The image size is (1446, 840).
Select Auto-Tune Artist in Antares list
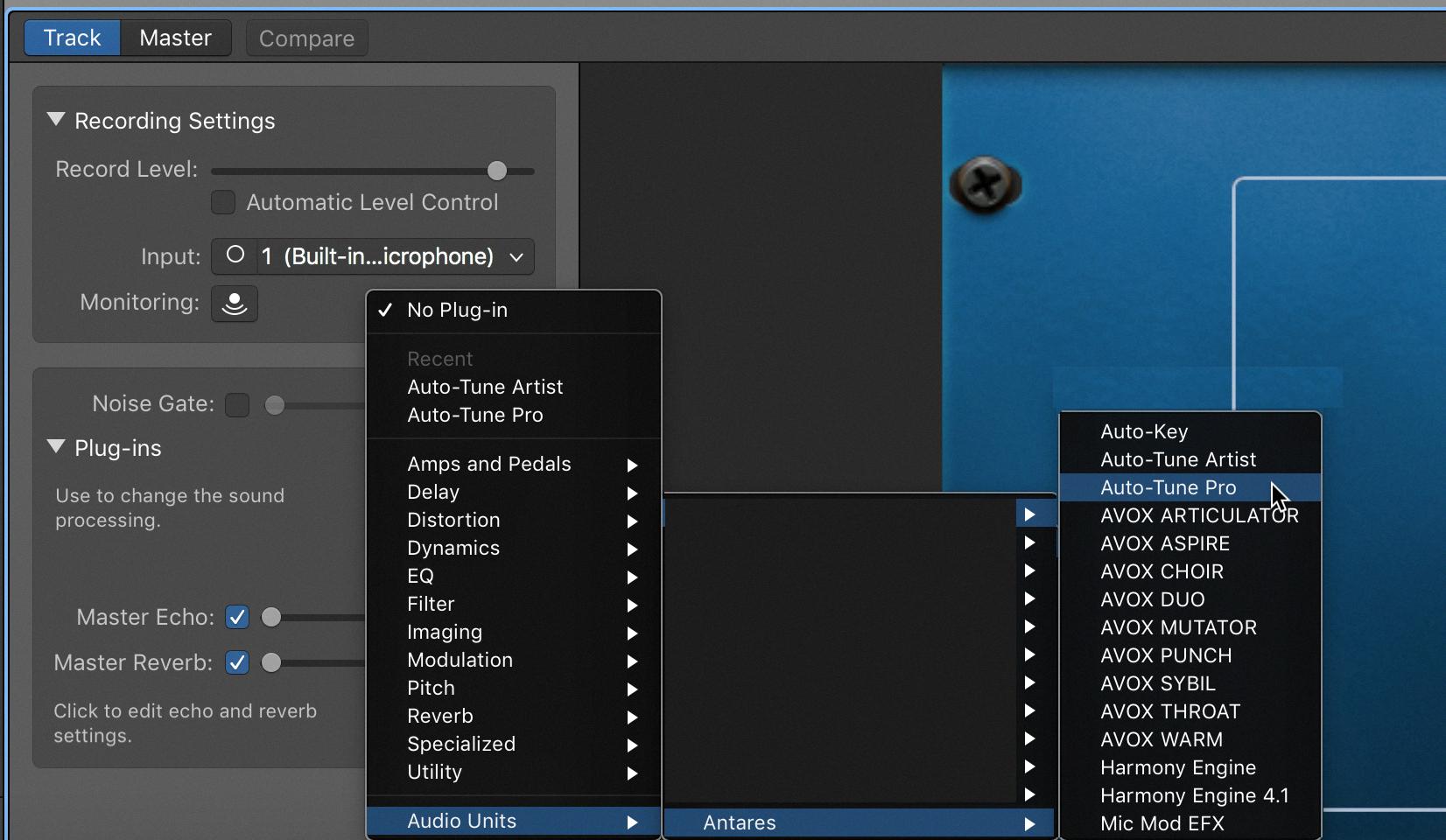click(x=1190, y=459)
